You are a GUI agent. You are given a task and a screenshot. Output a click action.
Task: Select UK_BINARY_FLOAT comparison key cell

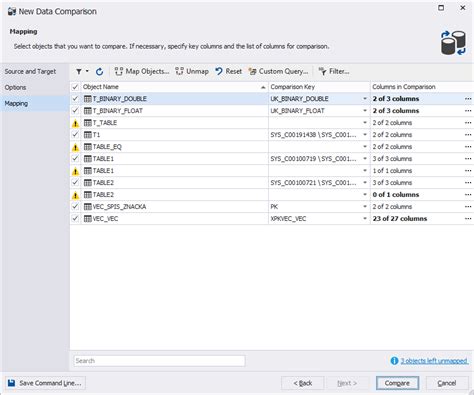click(x=319, y=111)
